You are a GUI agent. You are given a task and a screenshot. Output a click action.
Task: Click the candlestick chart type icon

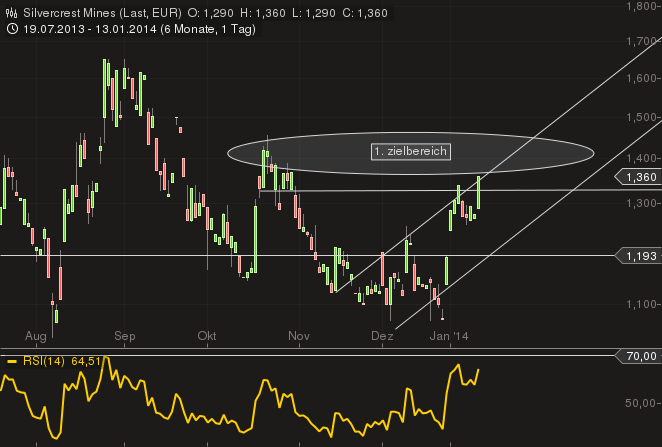click(11, 12)
